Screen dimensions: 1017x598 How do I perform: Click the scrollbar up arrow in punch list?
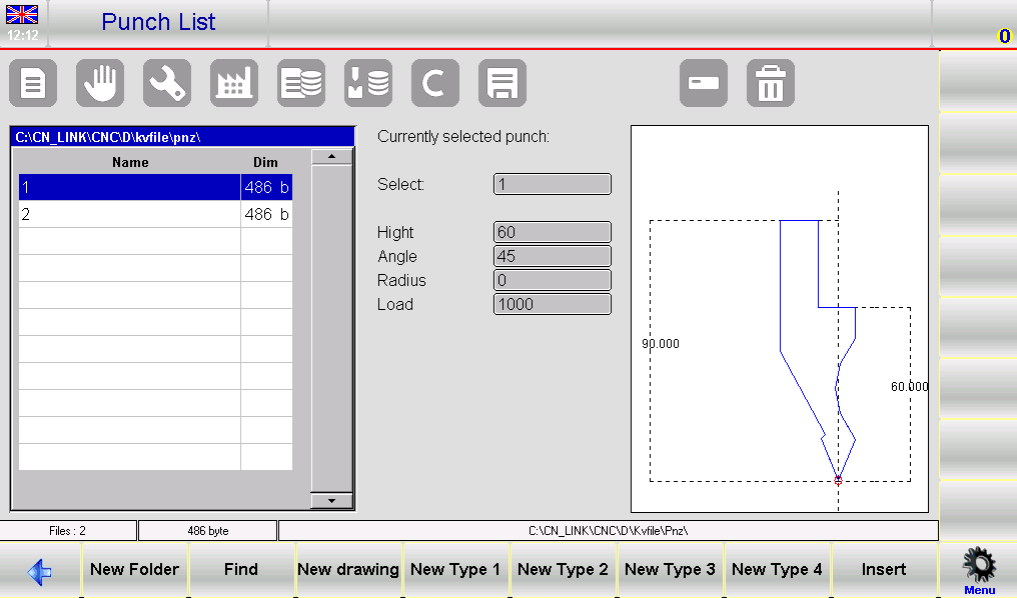(x=332, y=157)
